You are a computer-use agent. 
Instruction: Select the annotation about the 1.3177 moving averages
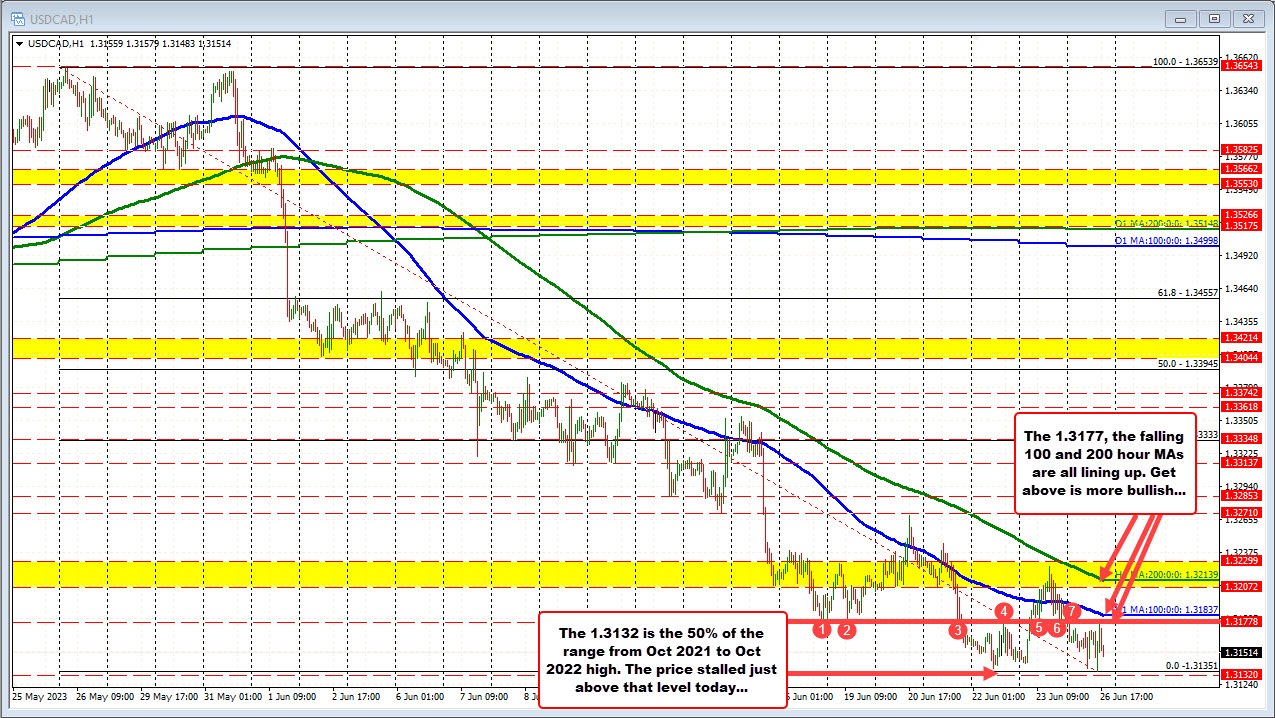1104,462
